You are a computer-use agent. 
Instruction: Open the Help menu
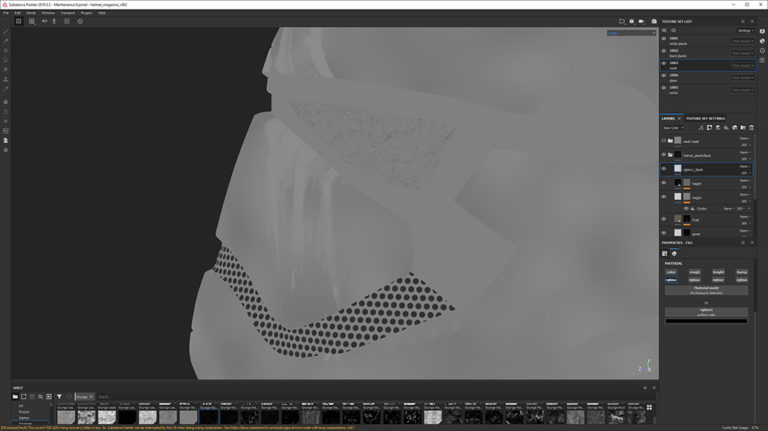click(101, 13)
